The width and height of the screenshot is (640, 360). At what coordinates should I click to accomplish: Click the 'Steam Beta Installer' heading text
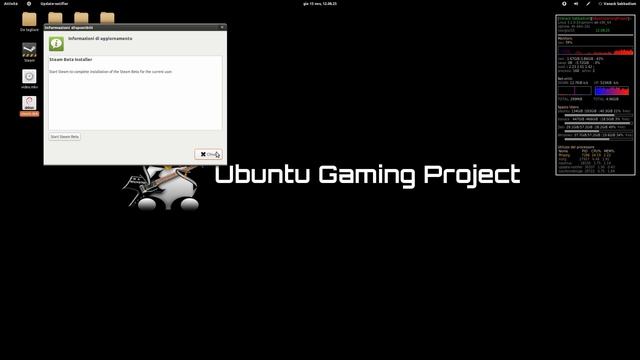pyautogui.click(x=71, y=60)
